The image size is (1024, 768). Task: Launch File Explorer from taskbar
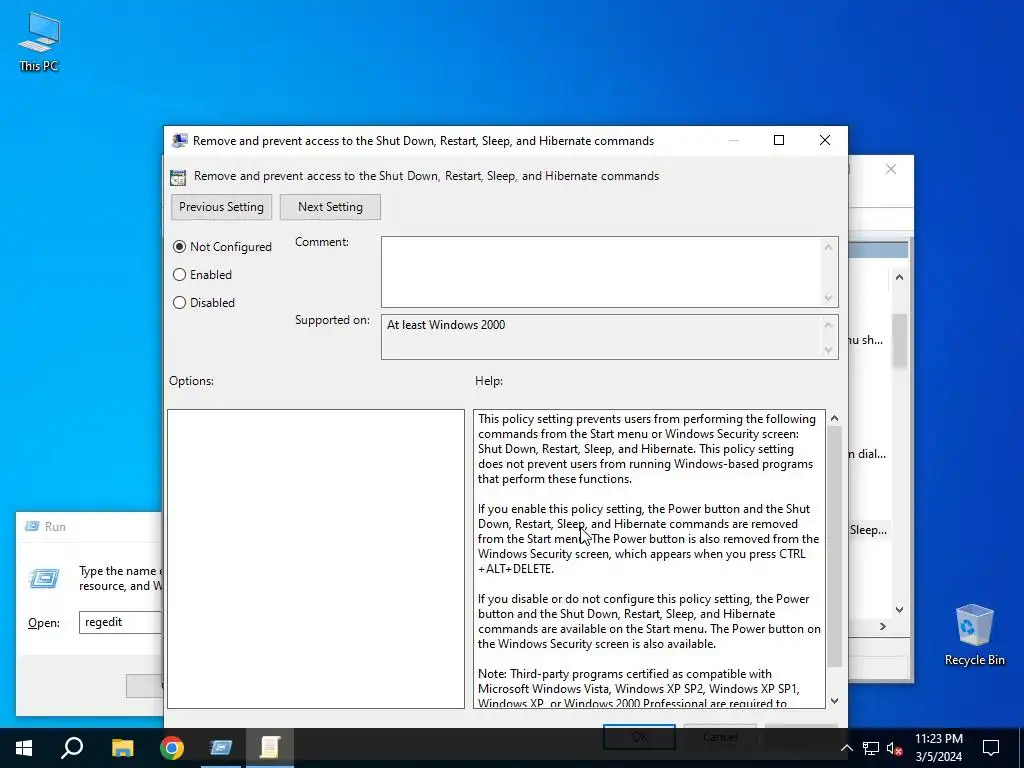122,748
